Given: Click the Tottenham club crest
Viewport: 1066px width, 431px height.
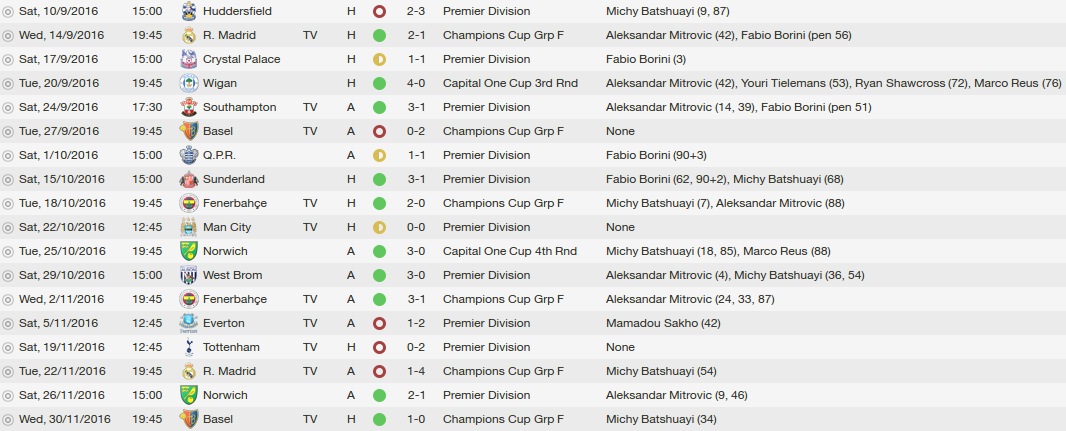Looking at the screenshot, I should tap(189, 347).
